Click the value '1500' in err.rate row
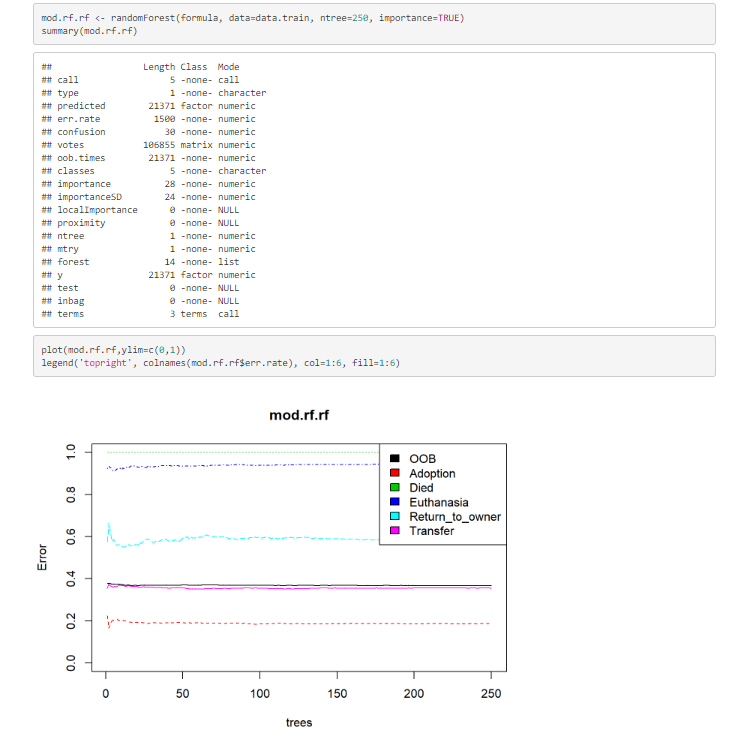The image size is (735, 746). click(x=164, y=119)
